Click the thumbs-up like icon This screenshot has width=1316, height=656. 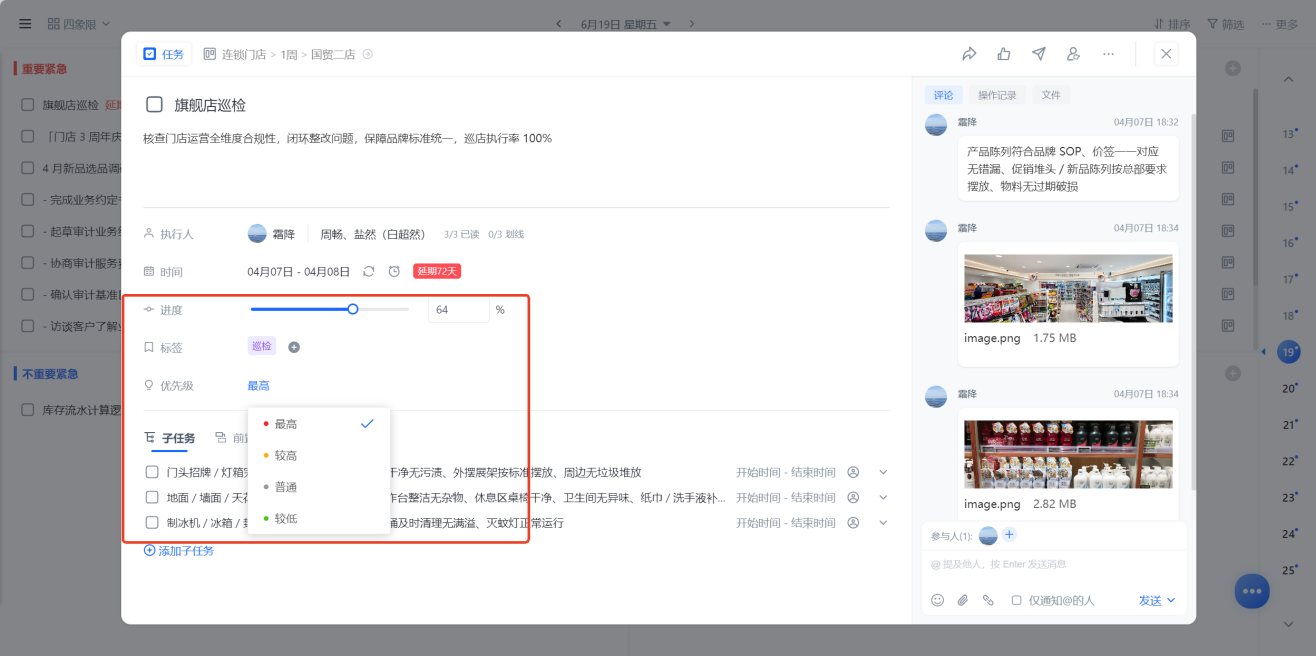pos(1004,54)
